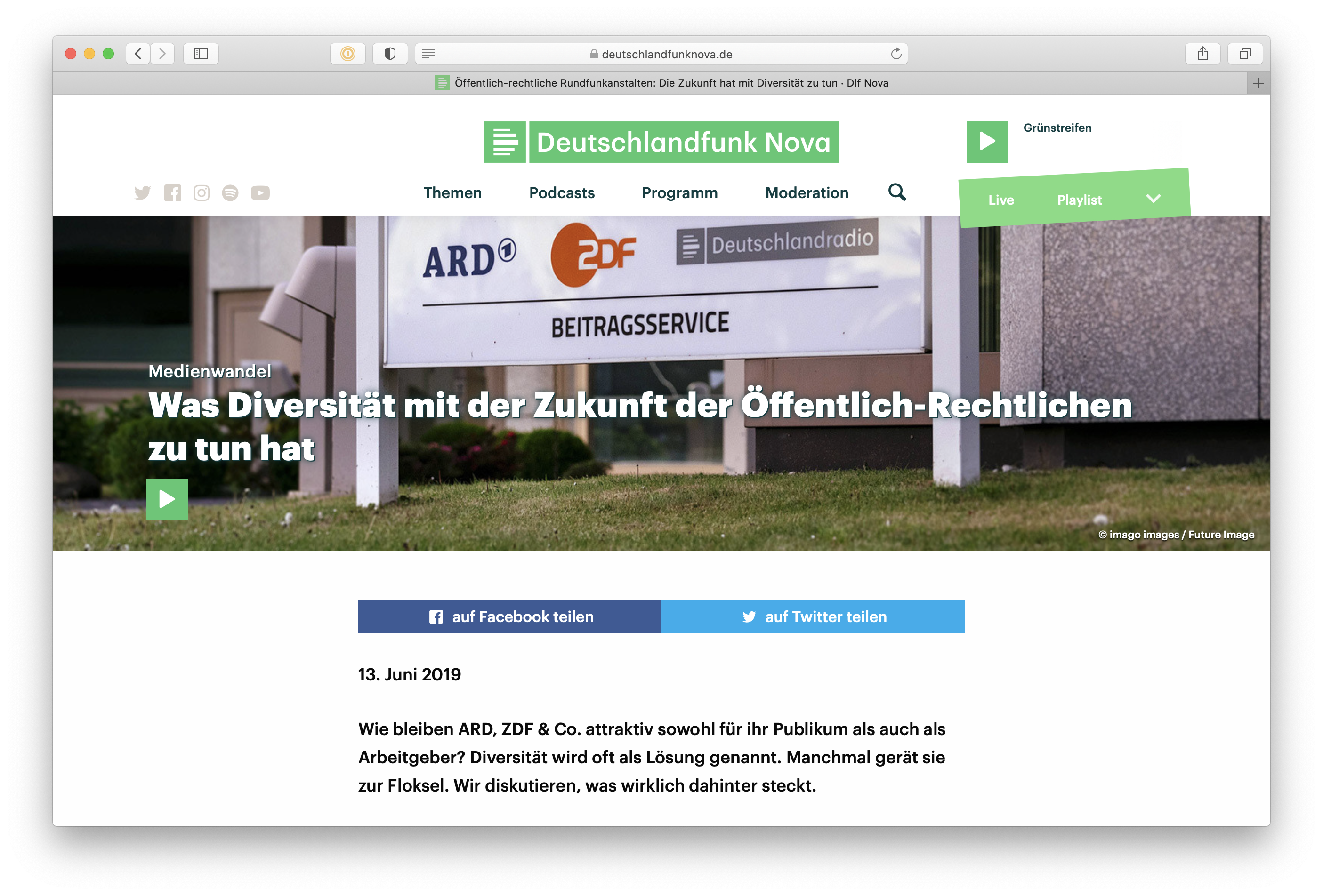Open the Spotify icon in header
This screenshot has height=896, width=1323.
click(230, 193)
